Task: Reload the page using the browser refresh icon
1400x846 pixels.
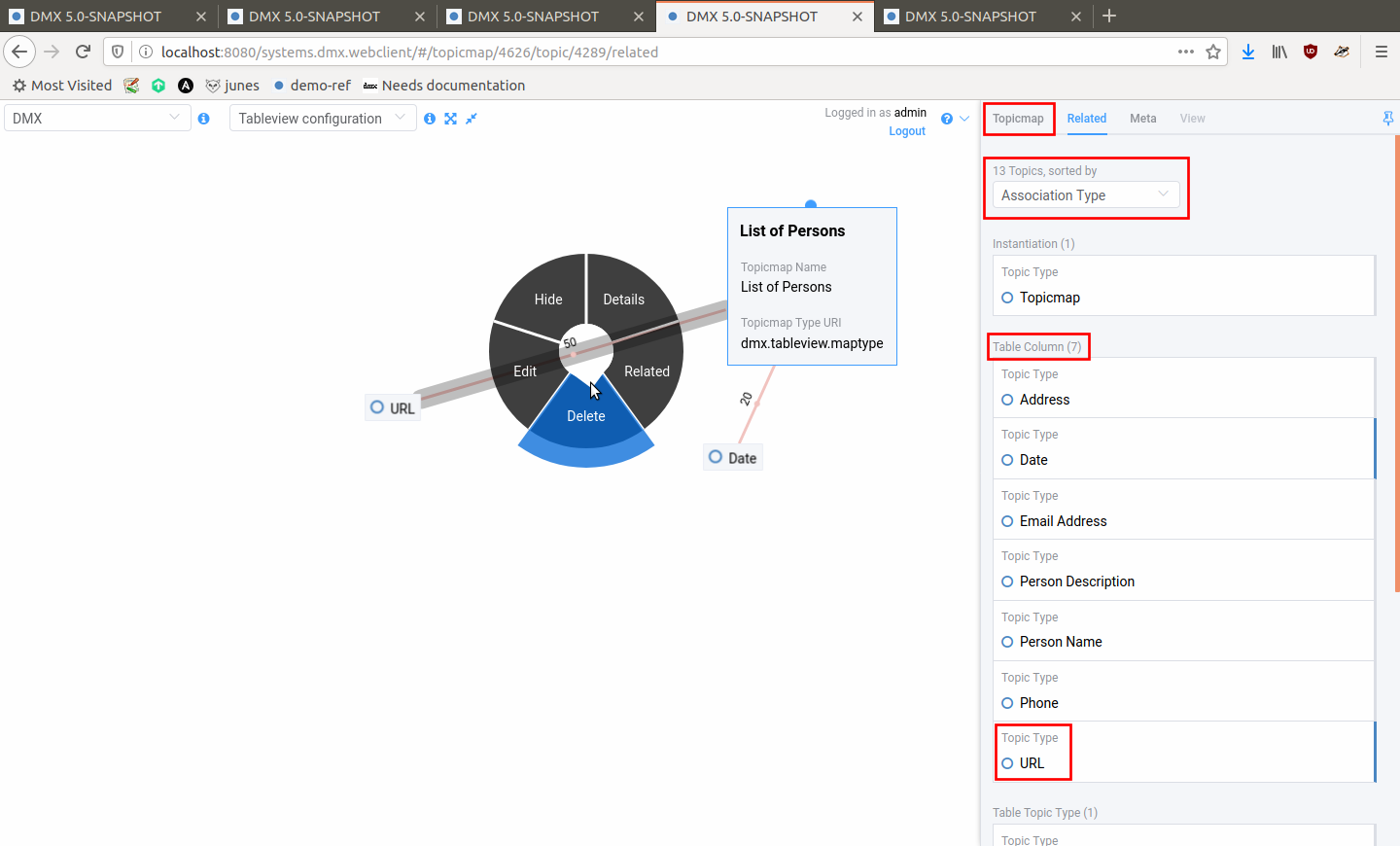Action: 84,53
